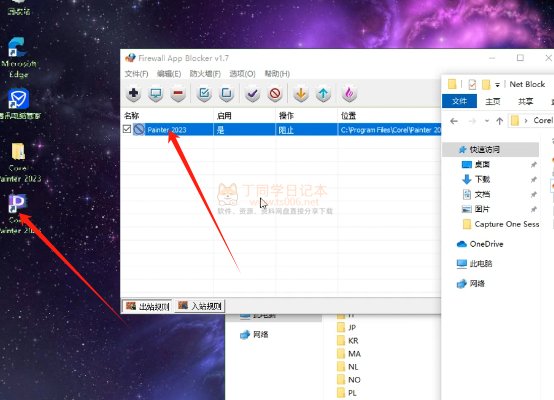Open the 共享 tab in Net Block window
554x400 pixels.
coord(525,102)
